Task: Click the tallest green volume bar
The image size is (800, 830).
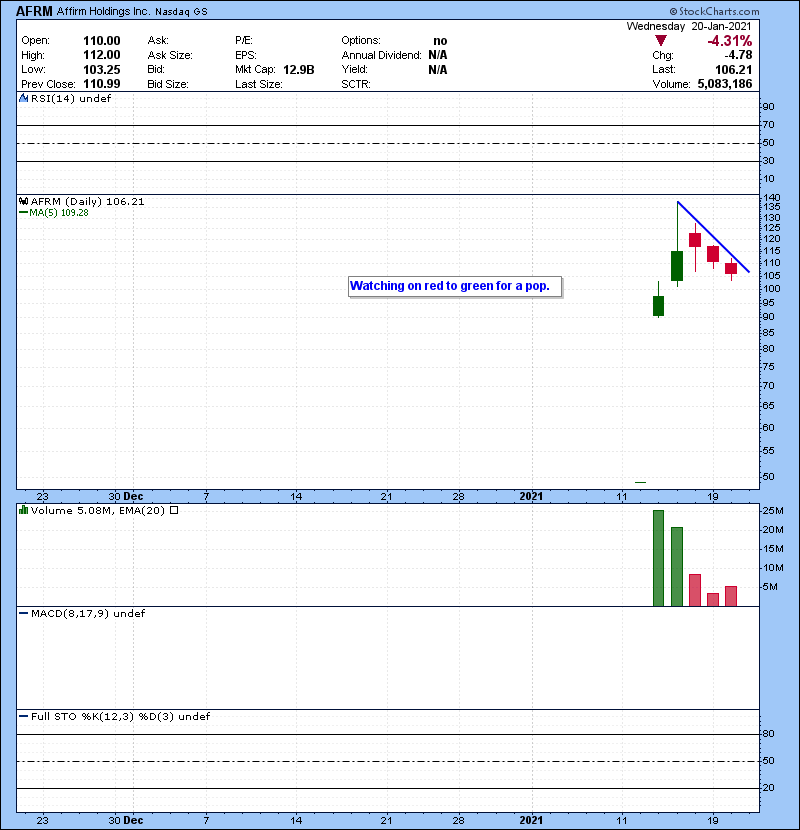Action: 658,558
